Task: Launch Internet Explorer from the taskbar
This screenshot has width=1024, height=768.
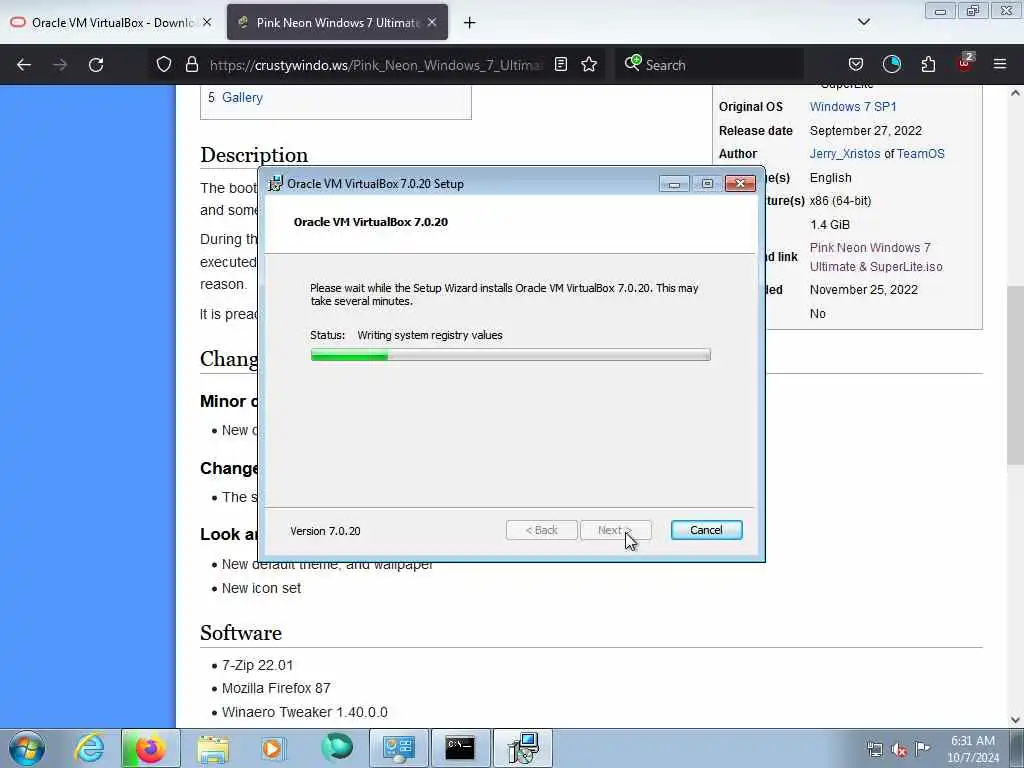Action: click(89, 748)
